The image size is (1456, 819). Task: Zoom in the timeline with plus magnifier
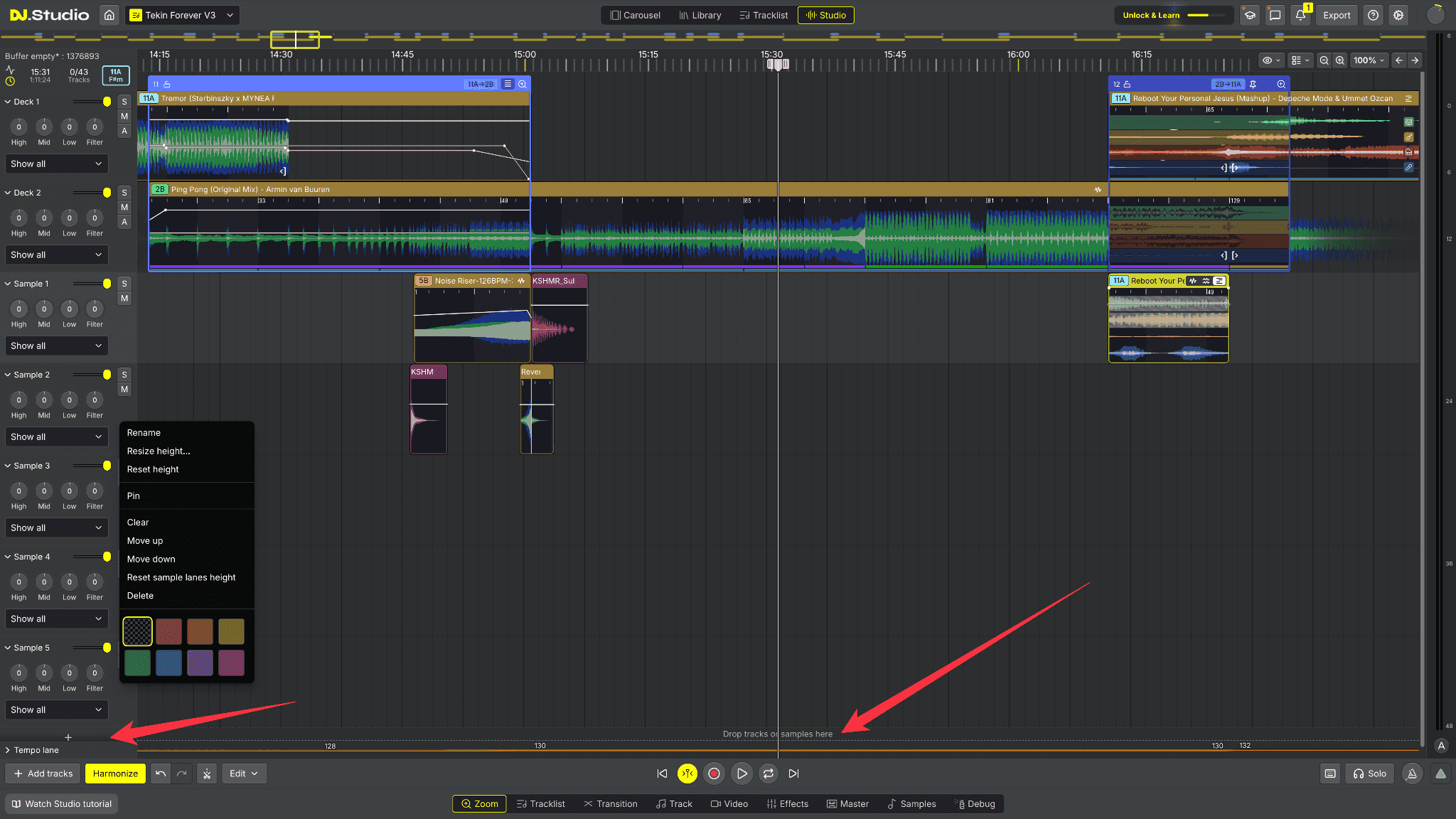click(1340, 60)
